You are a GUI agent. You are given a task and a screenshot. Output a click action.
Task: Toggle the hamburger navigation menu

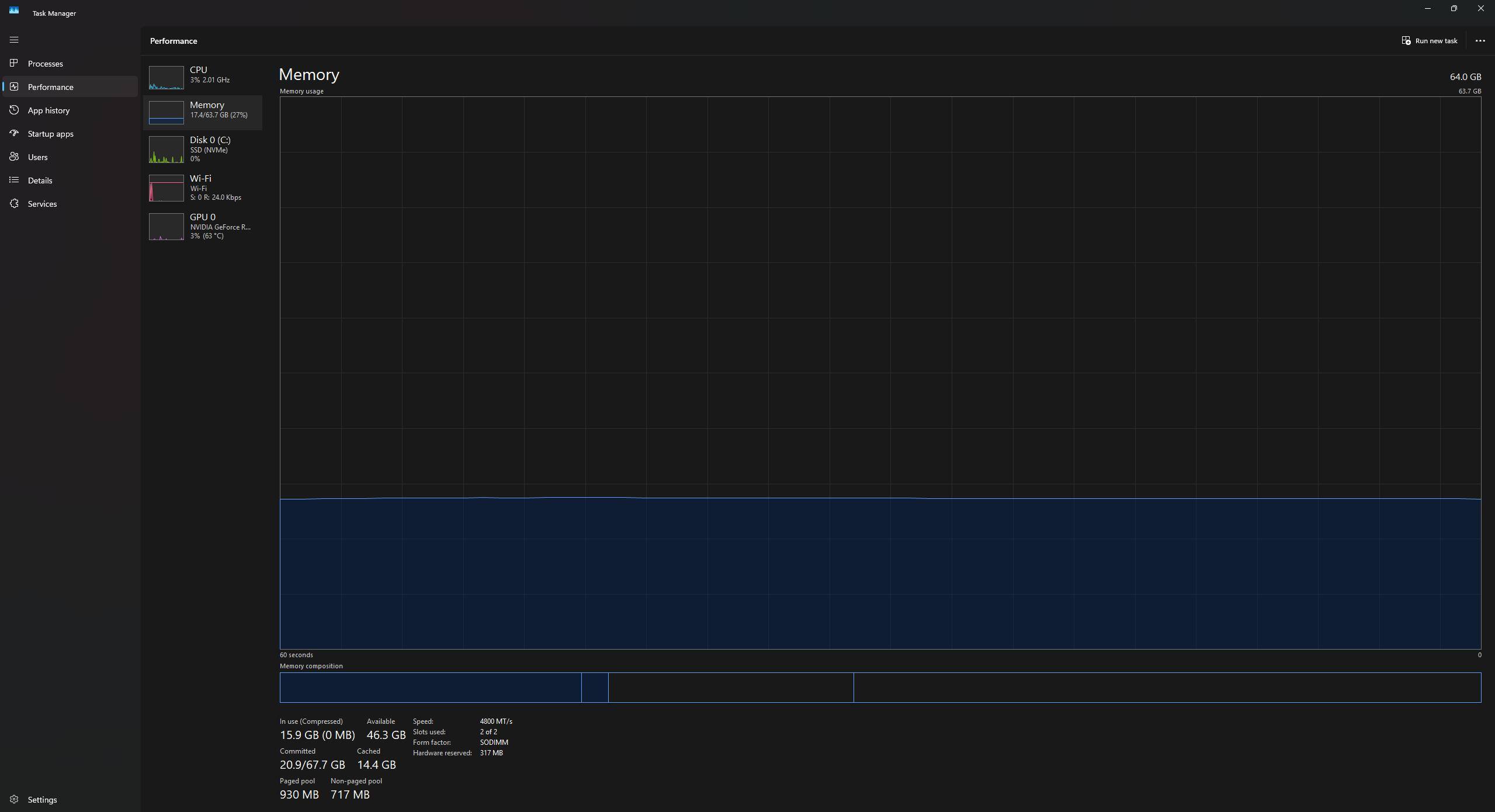14,40
